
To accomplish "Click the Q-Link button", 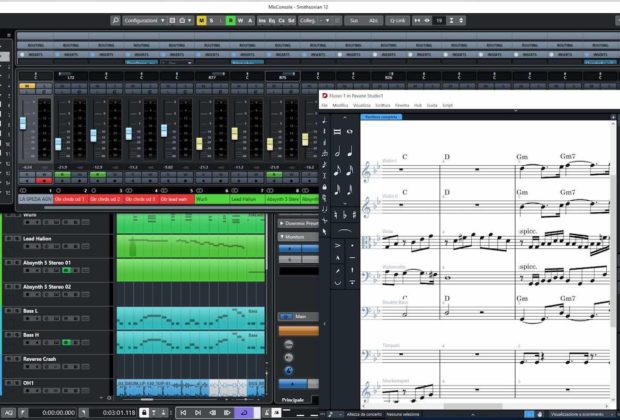I will pyautogui.click(x=397, y=21).
